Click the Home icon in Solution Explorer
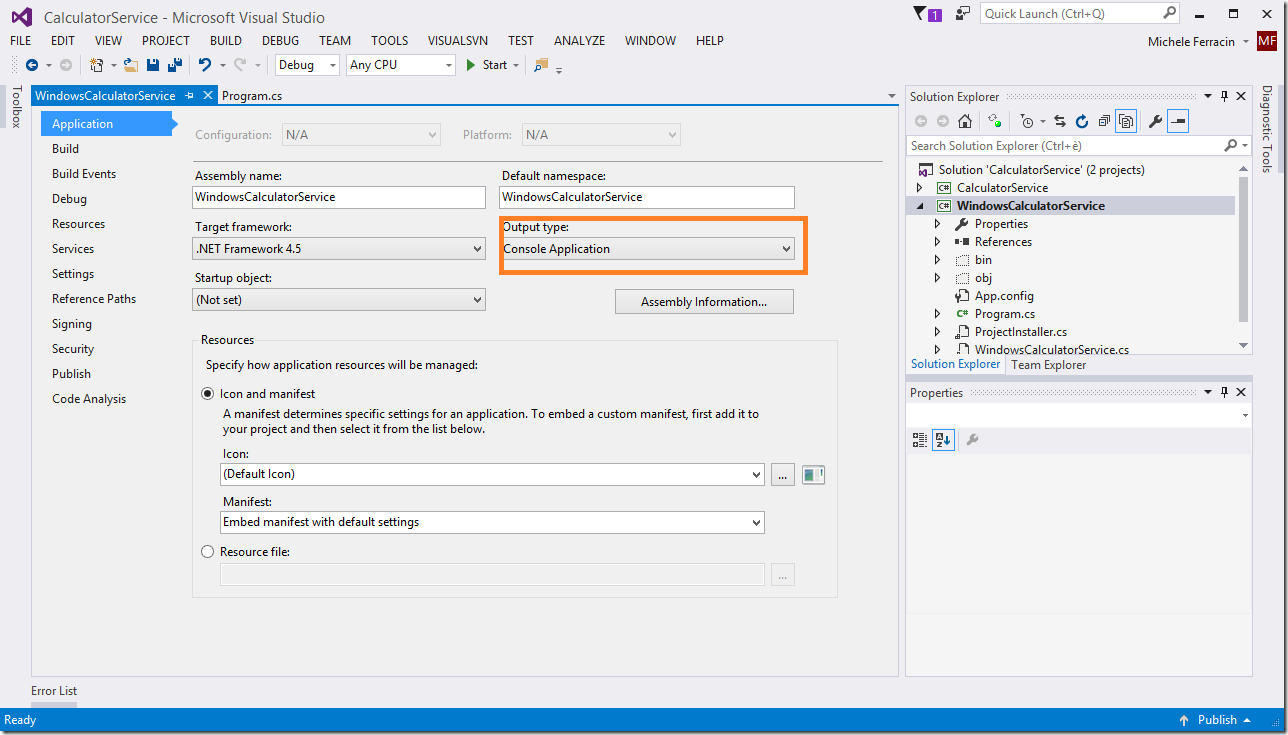Screen dimensions: 1288x735 (964, 121)
